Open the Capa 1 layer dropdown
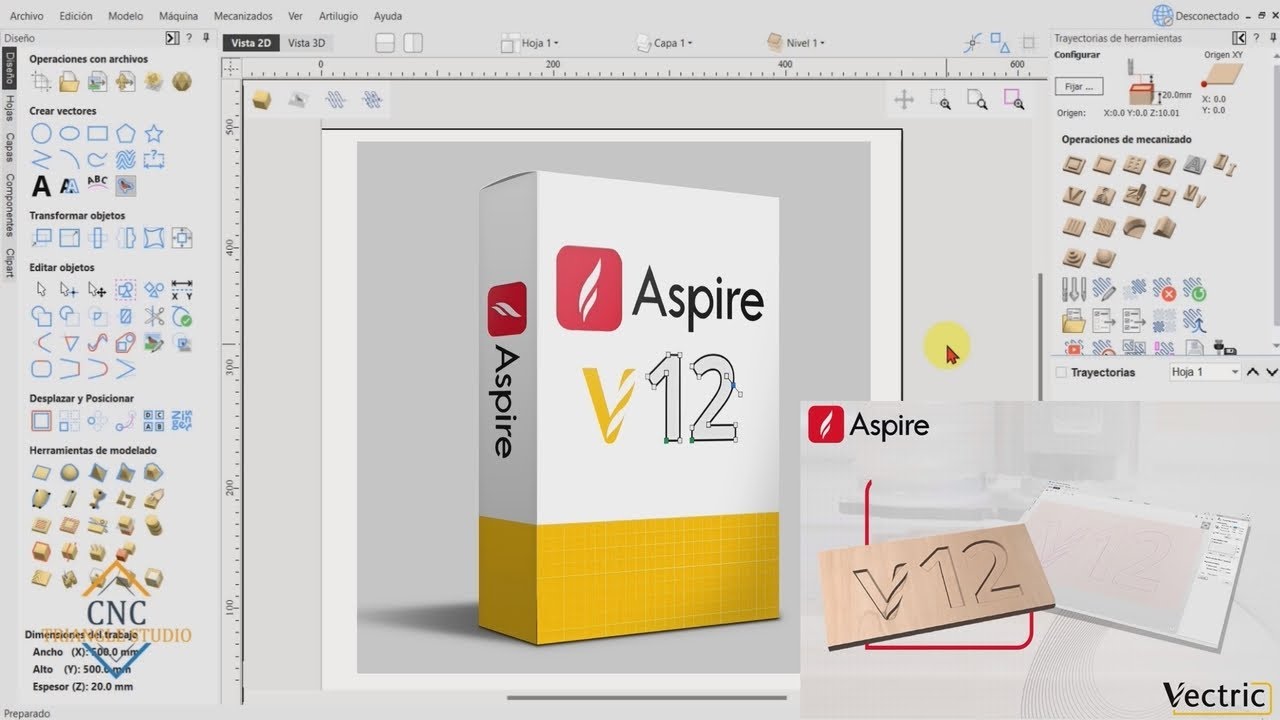Screen dimensions: 1280x720 click(x=663, y=43)
